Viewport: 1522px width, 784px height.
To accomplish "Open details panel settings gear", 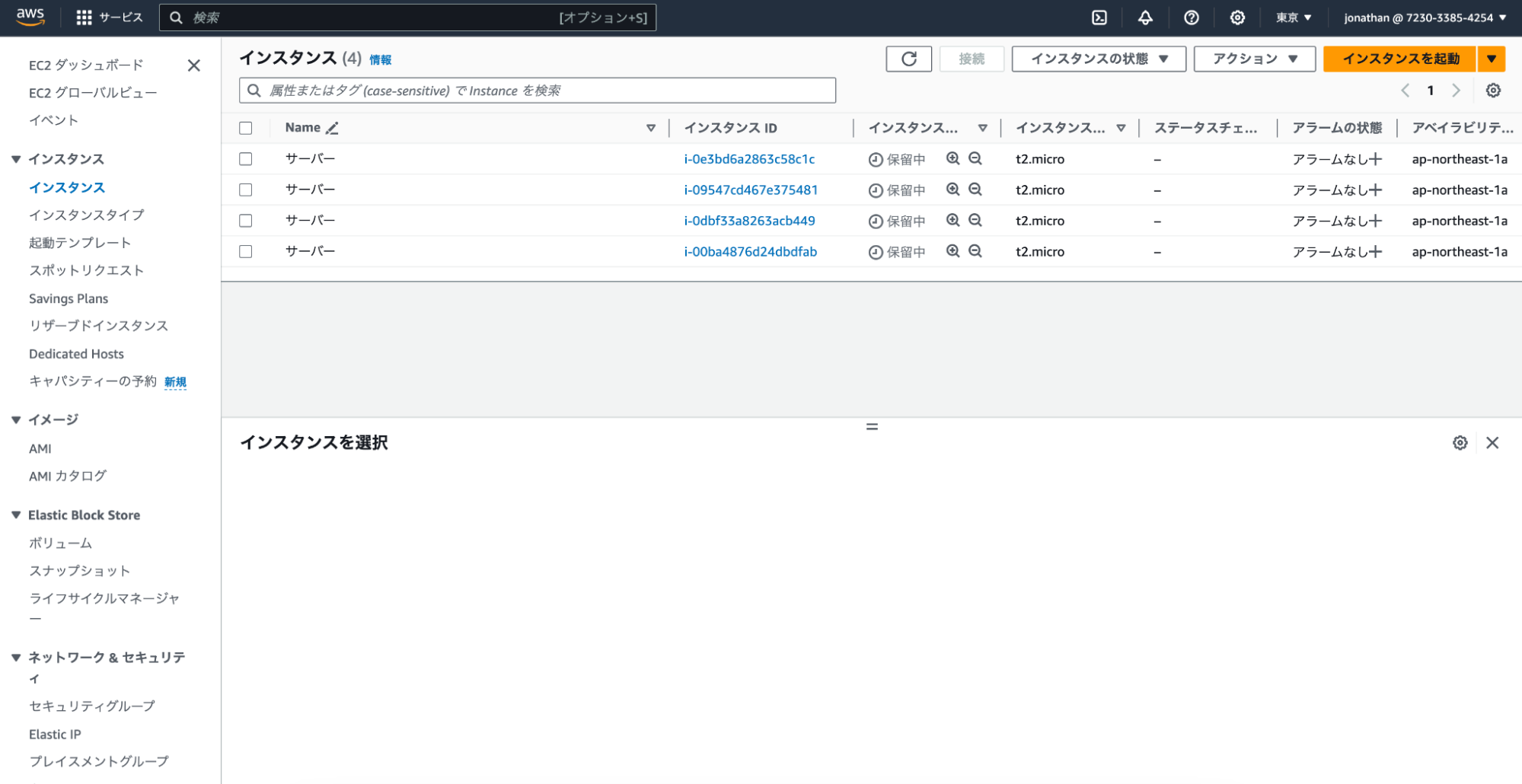I will click(x=1460, y=443).
